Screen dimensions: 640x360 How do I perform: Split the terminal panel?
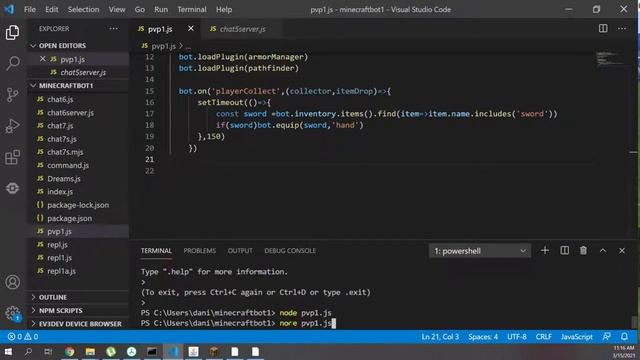(x=564, y=251)
